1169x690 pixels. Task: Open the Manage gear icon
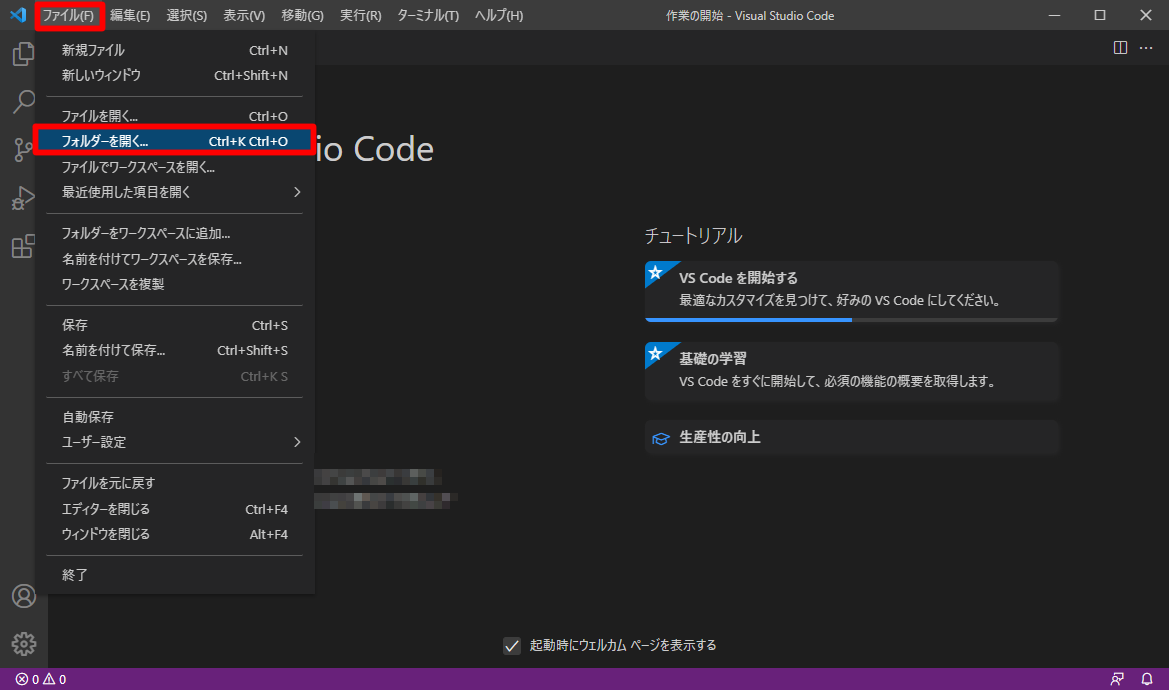[24, 644]
